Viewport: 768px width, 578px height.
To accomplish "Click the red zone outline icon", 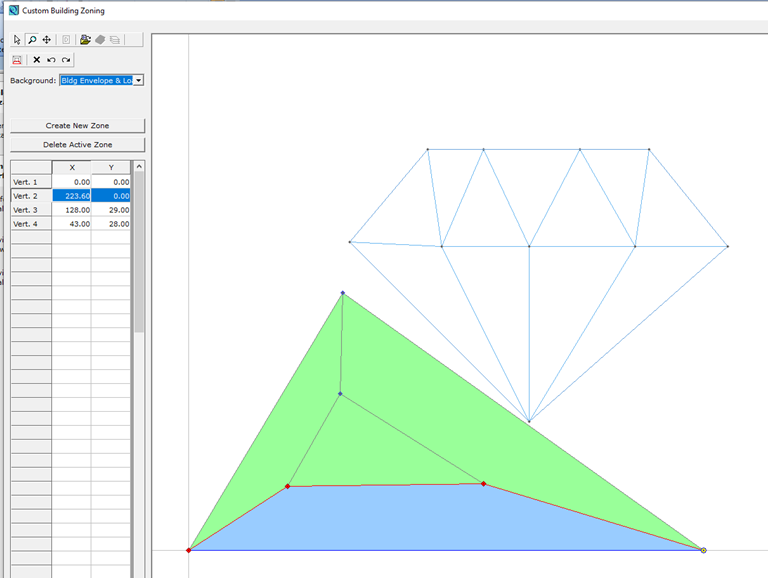I will point(17,60).
